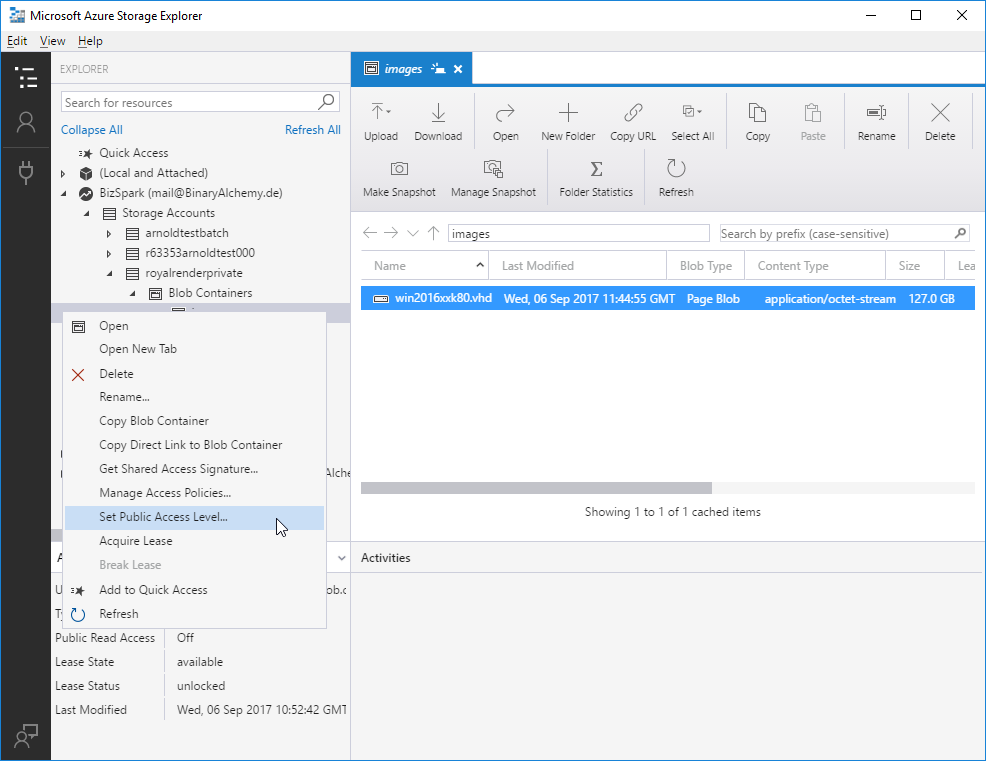Click the Collapse All link
Image resolution: width=986 pixels, height=761 pixels.
point(92,130)
